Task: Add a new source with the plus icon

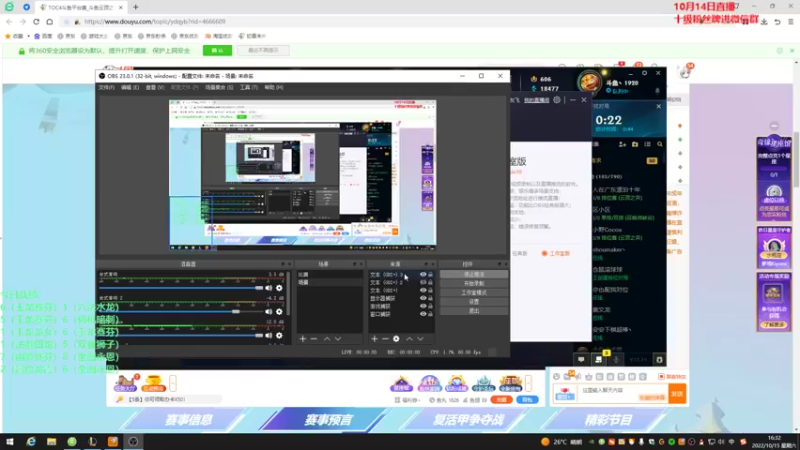Action: 374,339
